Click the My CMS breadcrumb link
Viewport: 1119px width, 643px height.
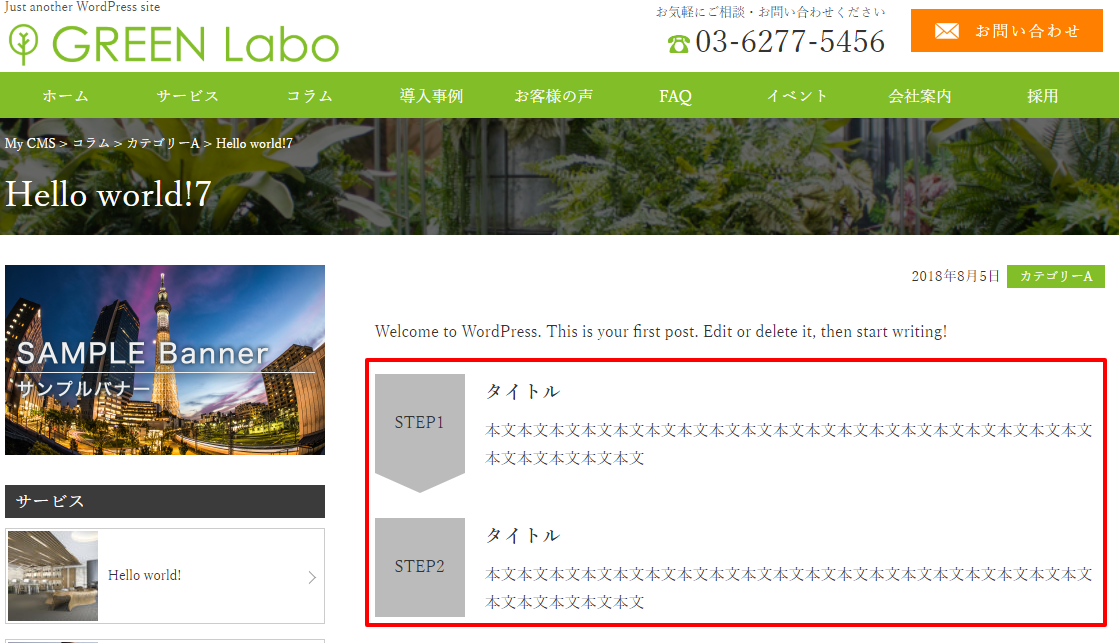[x=30, y=143]
